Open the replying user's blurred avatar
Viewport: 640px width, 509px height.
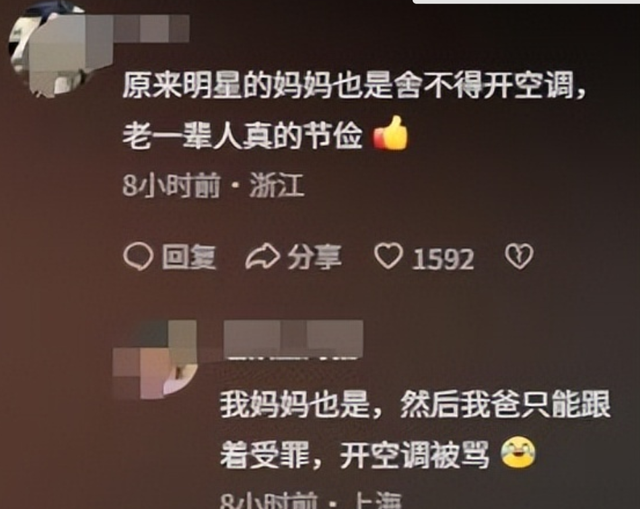(154, 359)
